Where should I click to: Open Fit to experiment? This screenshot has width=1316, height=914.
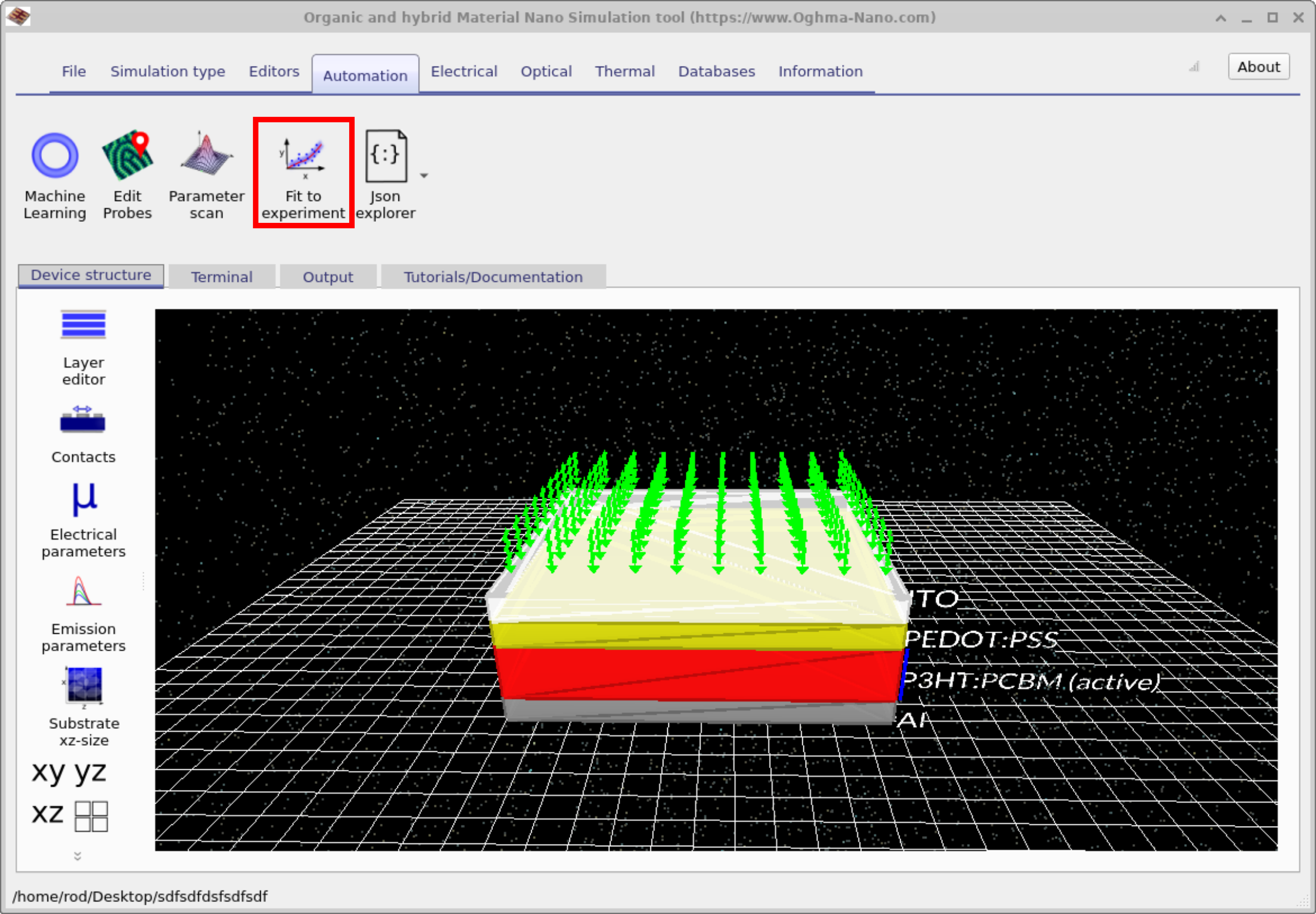pos(303,172)
